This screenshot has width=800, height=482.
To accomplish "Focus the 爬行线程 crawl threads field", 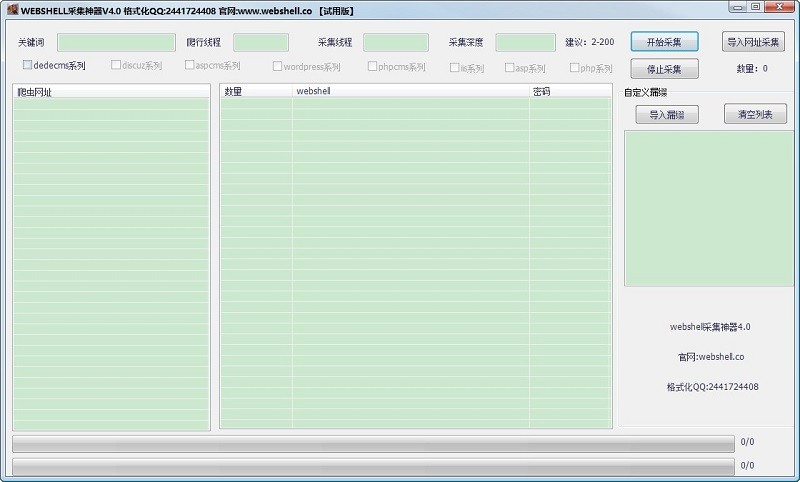I will pyautogui.click(x=261, y=42).
